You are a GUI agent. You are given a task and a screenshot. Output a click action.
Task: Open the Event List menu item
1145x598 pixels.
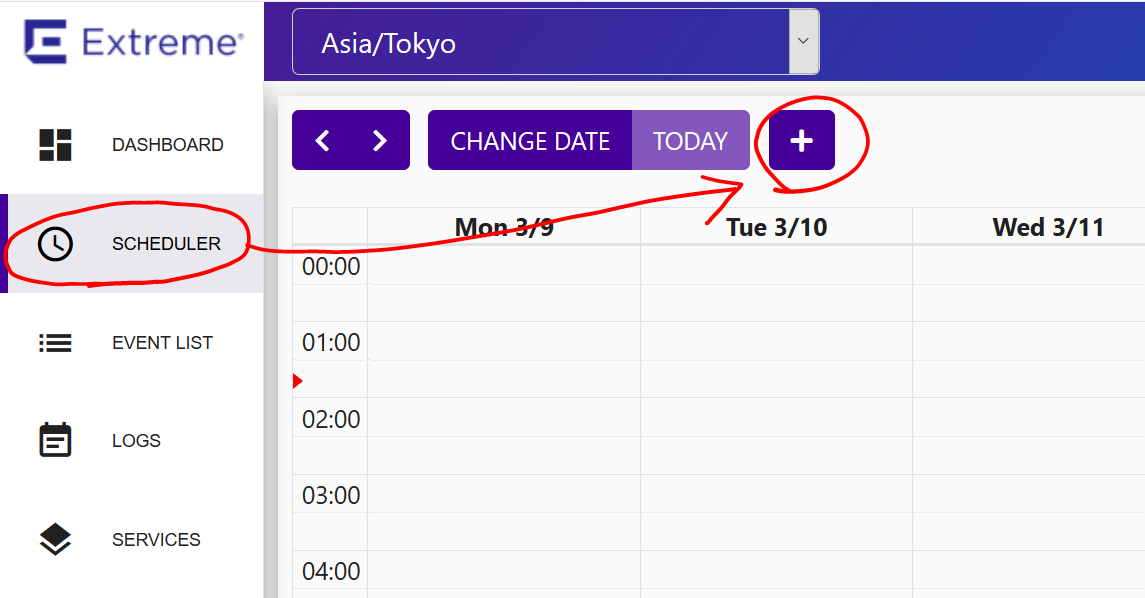click(x=131, y=342)
